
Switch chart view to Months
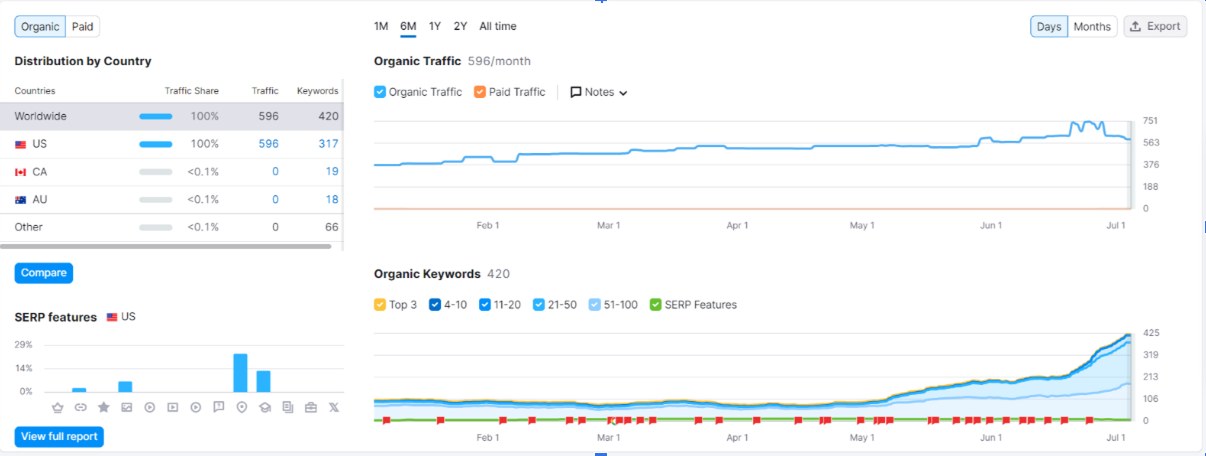pos(1092,27)
